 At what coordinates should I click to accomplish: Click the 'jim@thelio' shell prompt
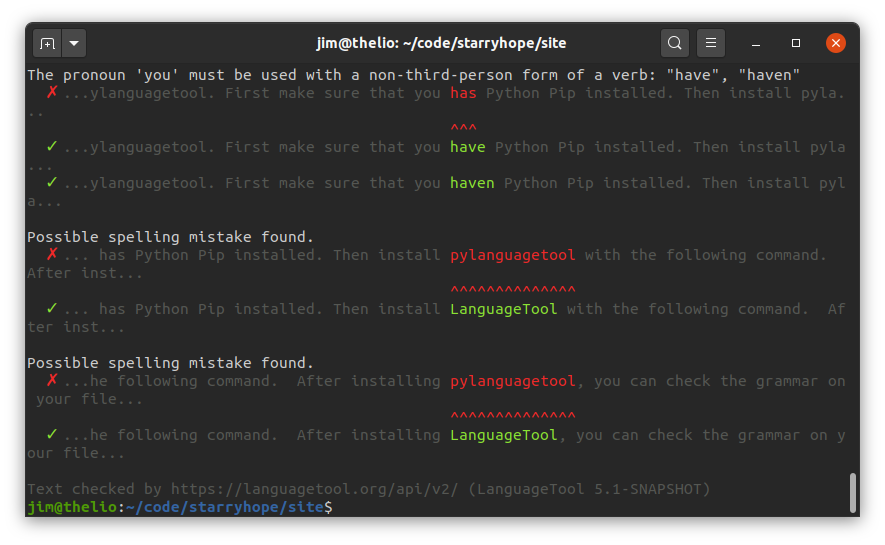[72, 507]
